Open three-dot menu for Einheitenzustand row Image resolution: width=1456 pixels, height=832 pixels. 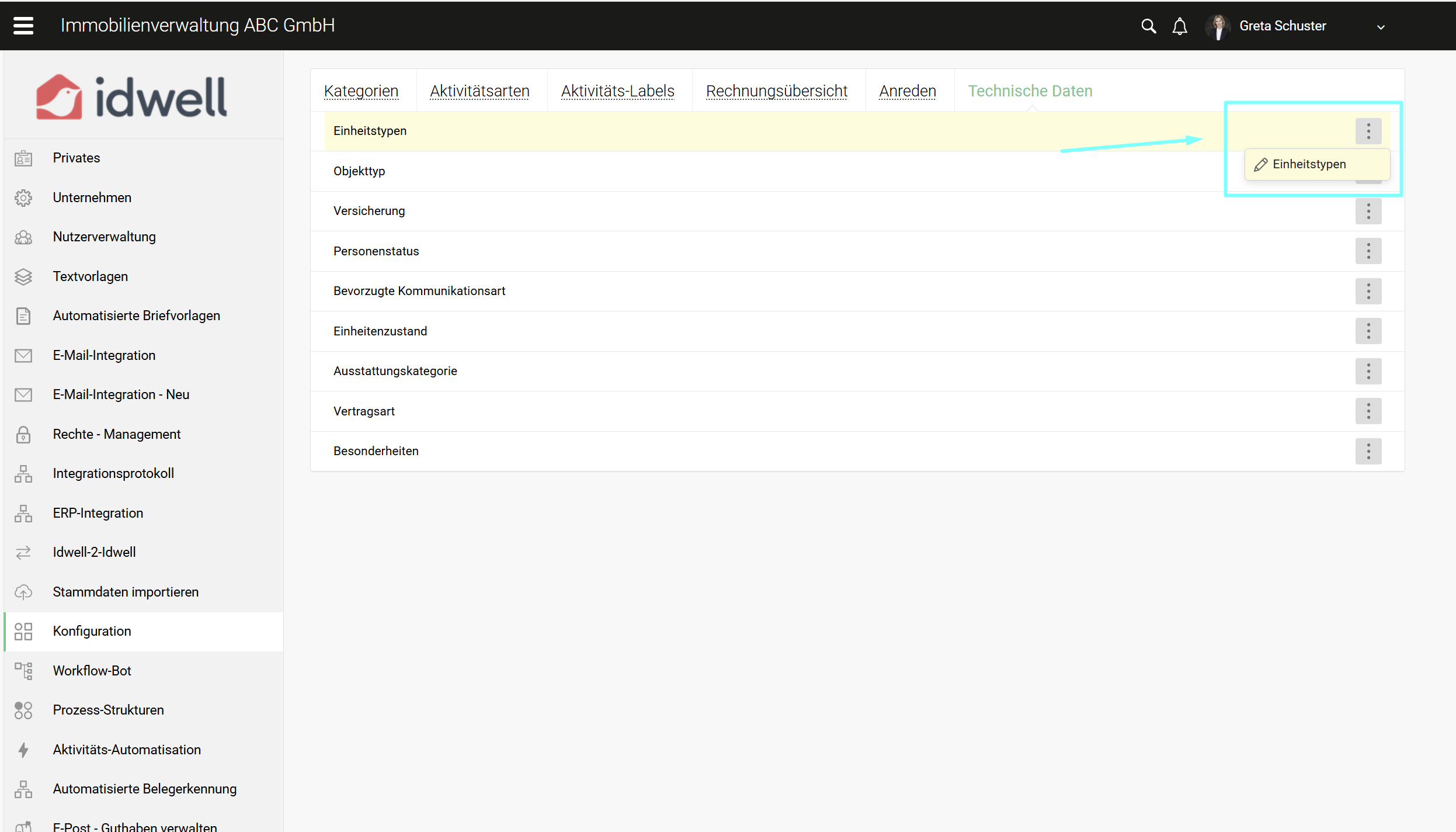coord(1368,331)
